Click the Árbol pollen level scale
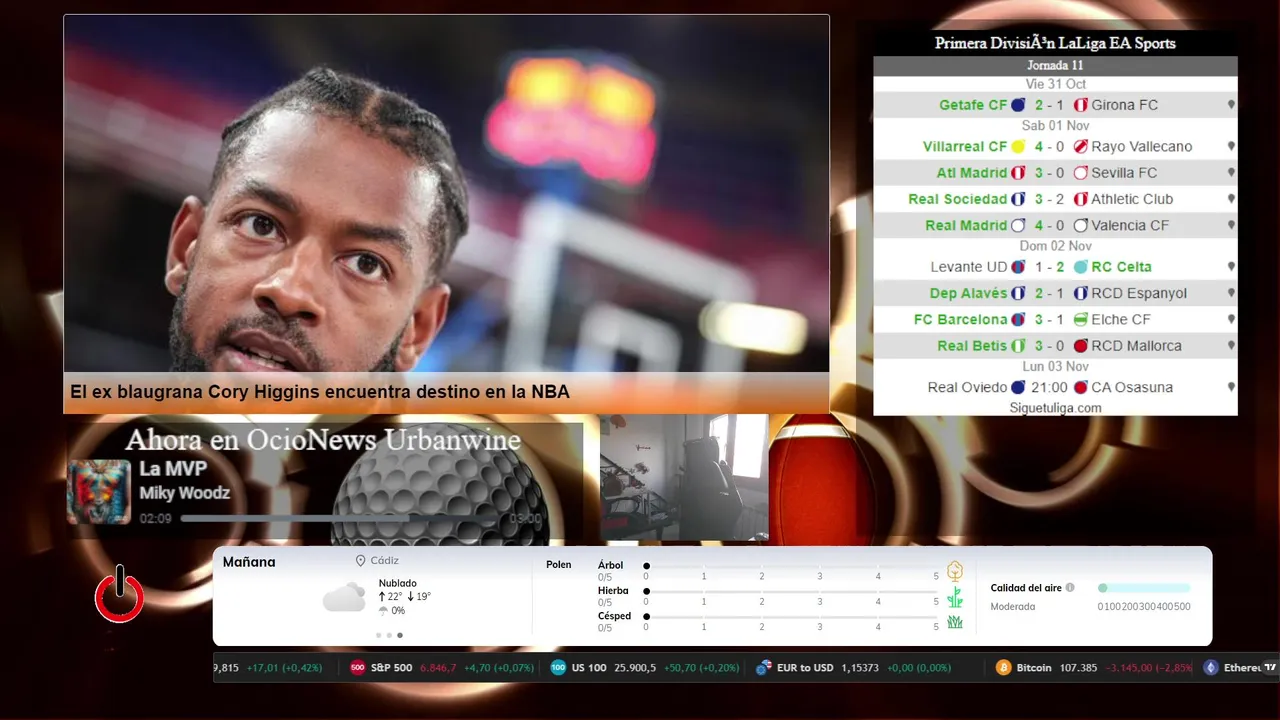1280x720 pixels. pyautogui.click(x=791, y=568)
